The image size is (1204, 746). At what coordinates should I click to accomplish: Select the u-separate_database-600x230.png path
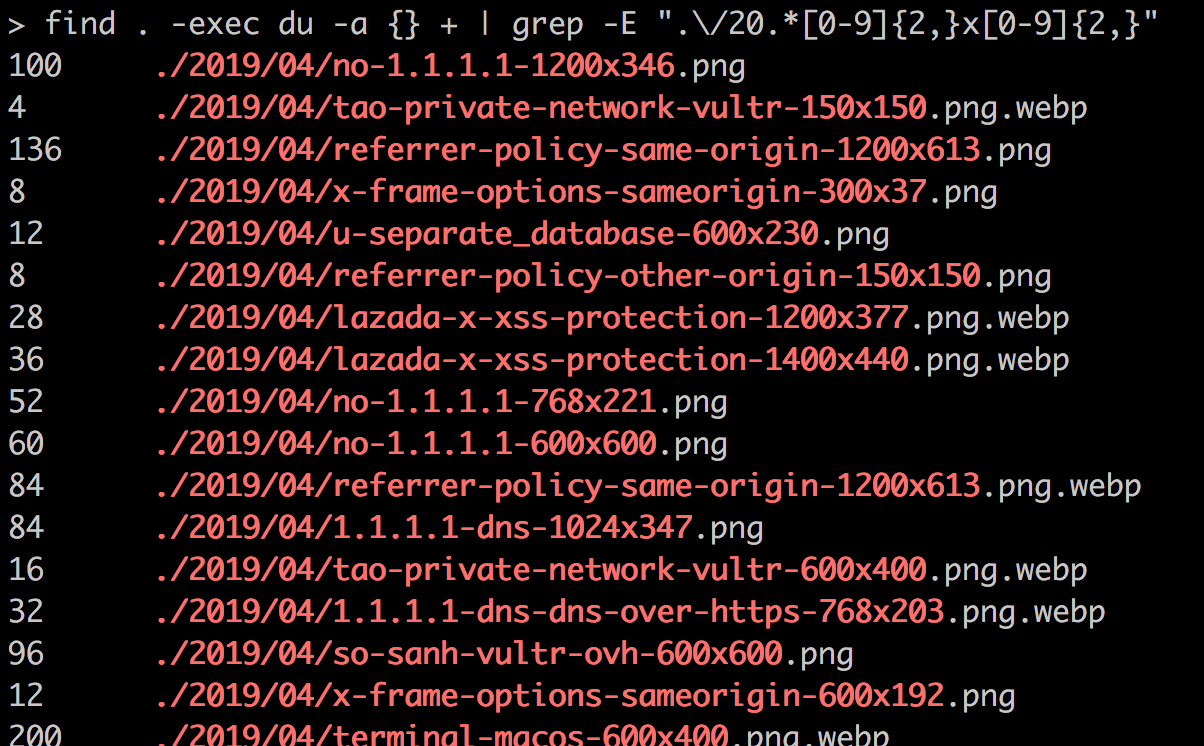[x=523, y=234]
